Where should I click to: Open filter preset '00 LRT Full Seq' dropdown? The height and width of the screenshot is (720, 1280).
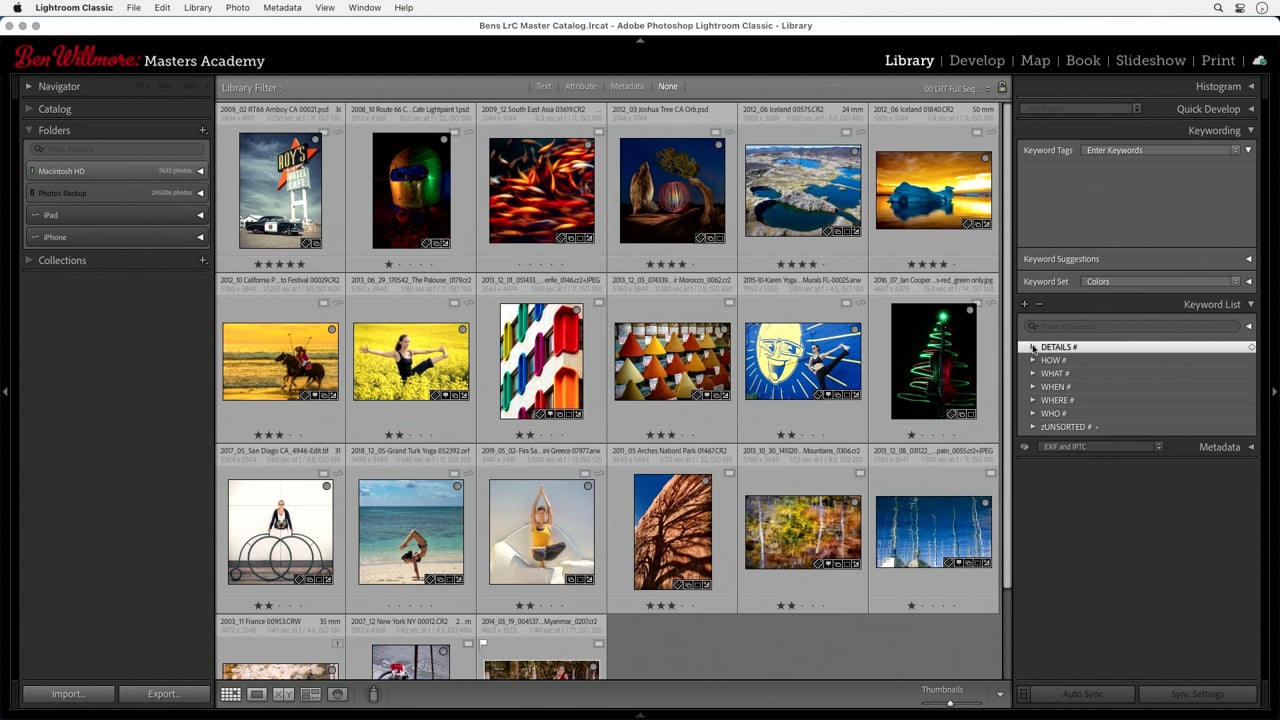point(957,89)
